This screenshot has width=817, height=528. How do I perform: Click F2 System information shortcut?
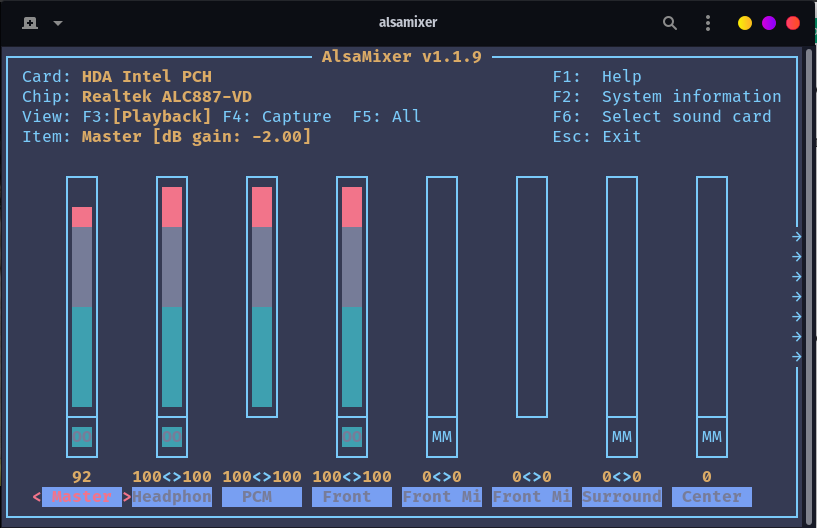pyautogui.click(x=667, y=96)
